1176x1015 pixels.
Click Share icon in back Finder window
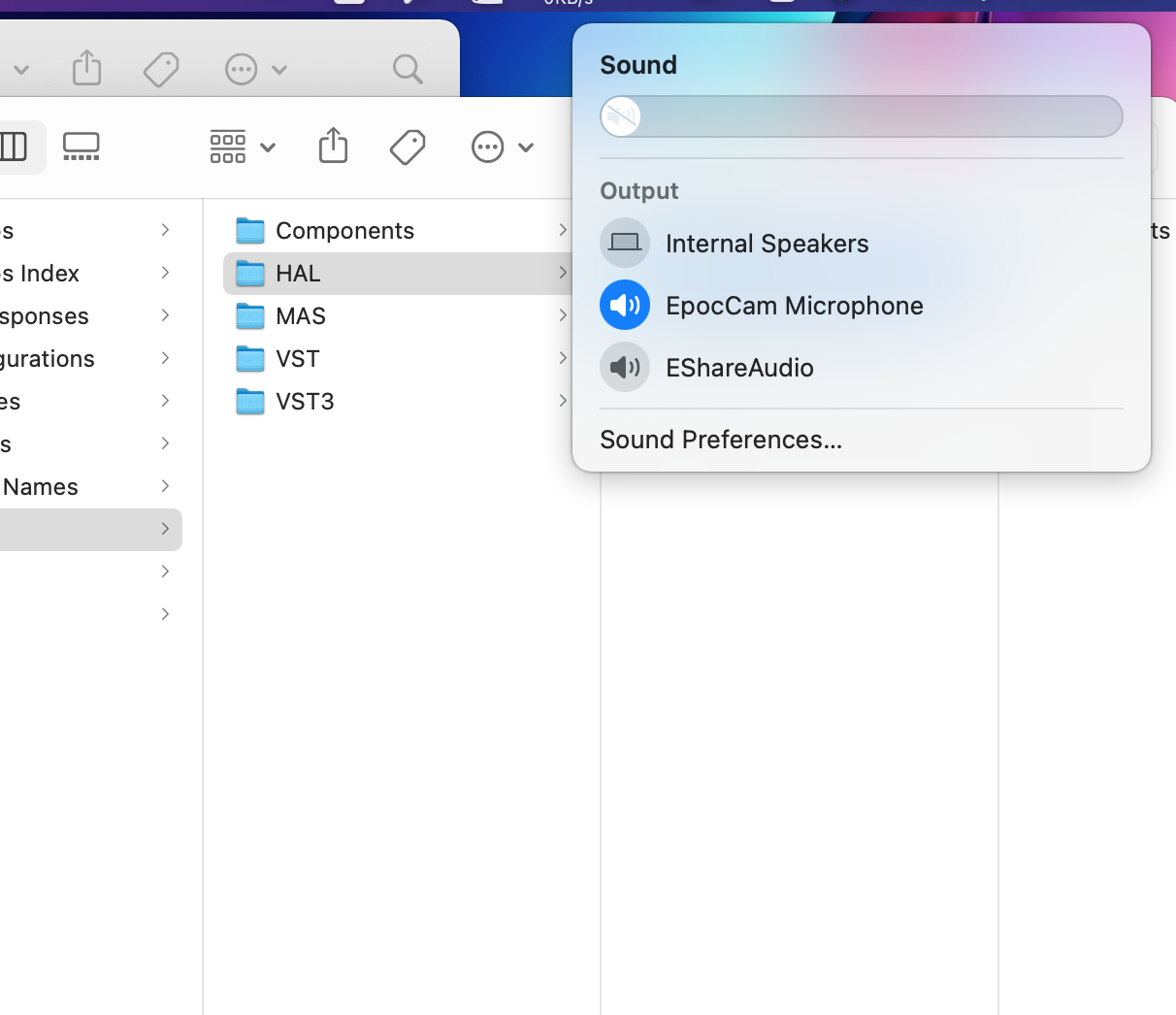coord(87,68)
